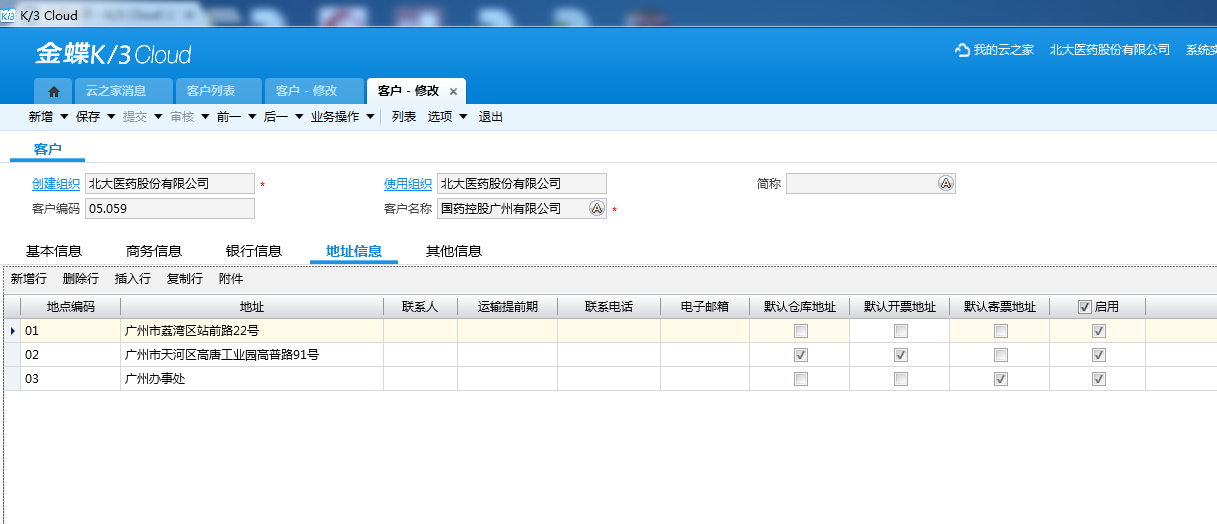Expand the 审核 dropdown arrow
Viewport: 1217px width, 524px height.
pos(205,117)
